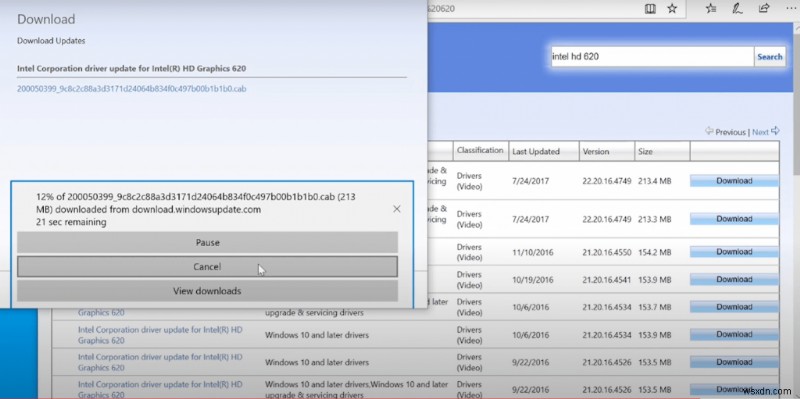The image size is (800, 399).
Task: Select version cell 21.20.16.4550
Action: [607, 252]
